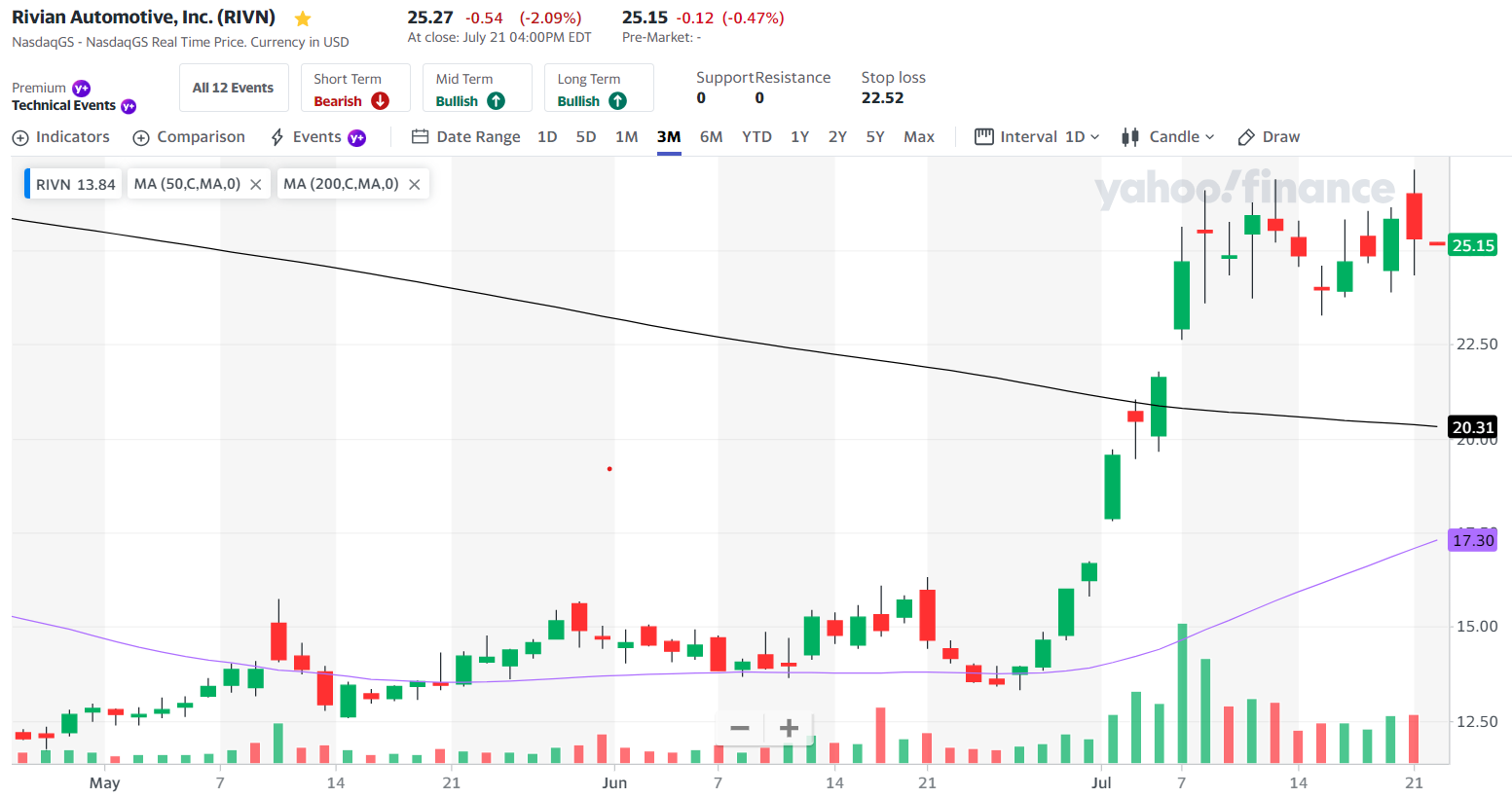This screenshot has height=798, width=1512.
Task: Click the Jul label on the date axis
Action: click(1101, 782)
